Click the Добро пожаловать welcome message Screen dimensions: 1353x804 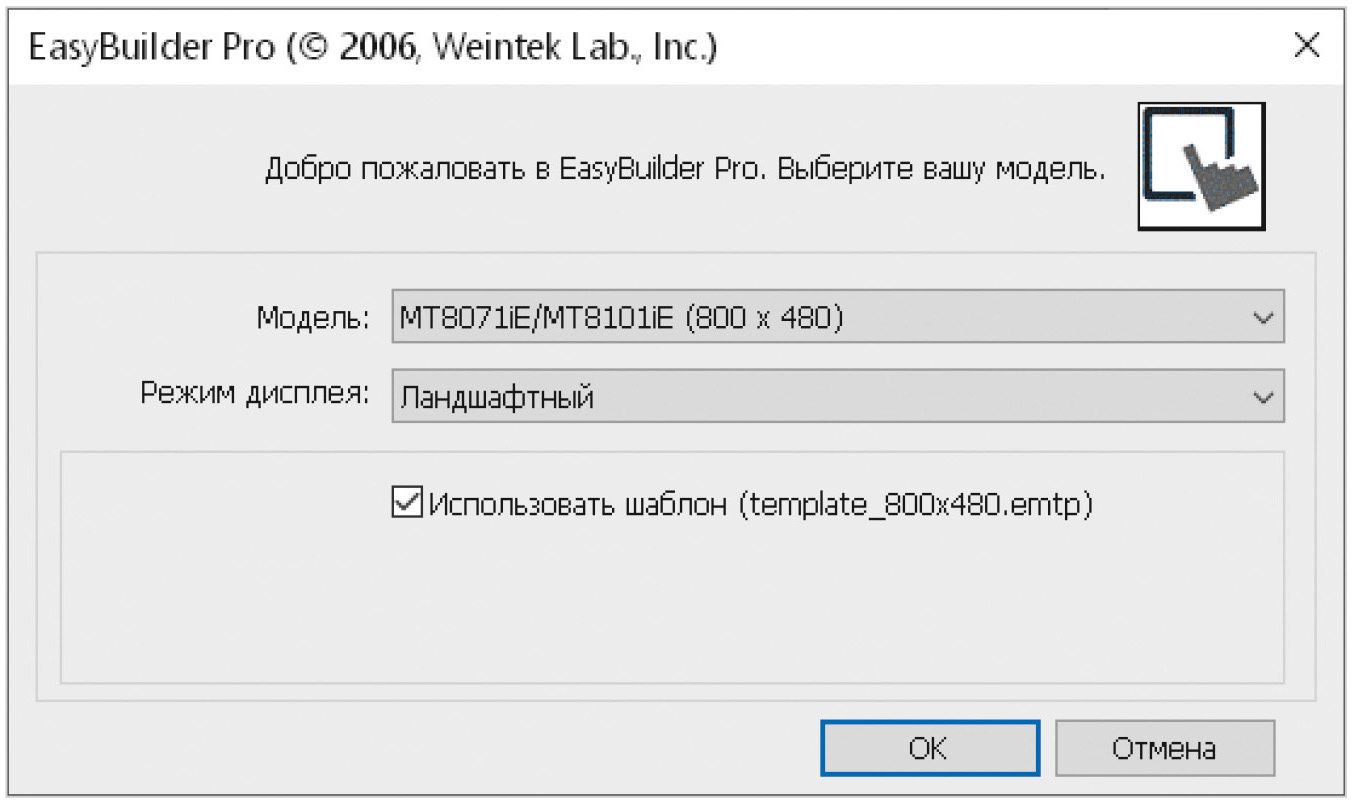[x=685, y=169]
